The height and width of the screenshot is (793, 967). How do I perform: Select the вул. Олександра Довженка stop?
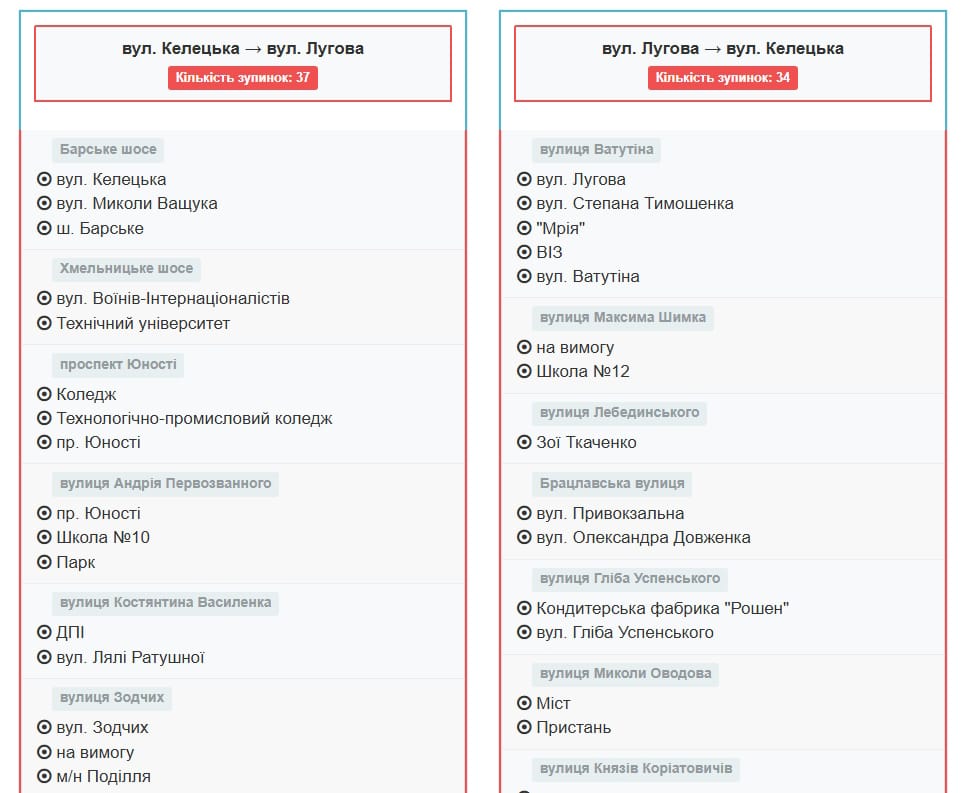tap(643, 538)
